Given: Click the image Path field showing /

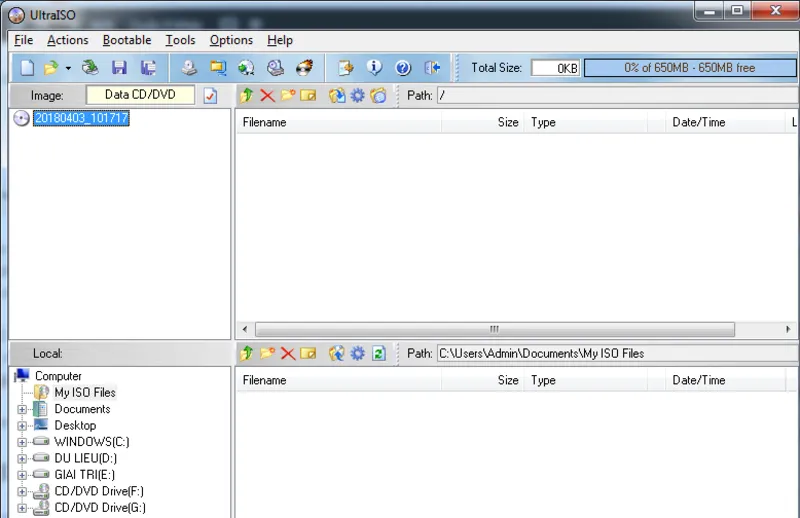Looking at the screenshot, I should pos(618,95).
